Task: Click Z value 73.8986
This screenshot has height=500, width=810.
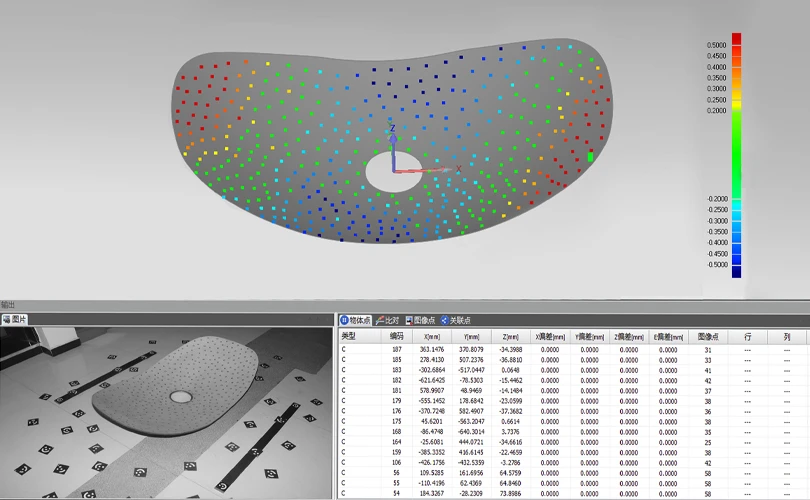Action: pyautogui.click(x=510, y=494)
